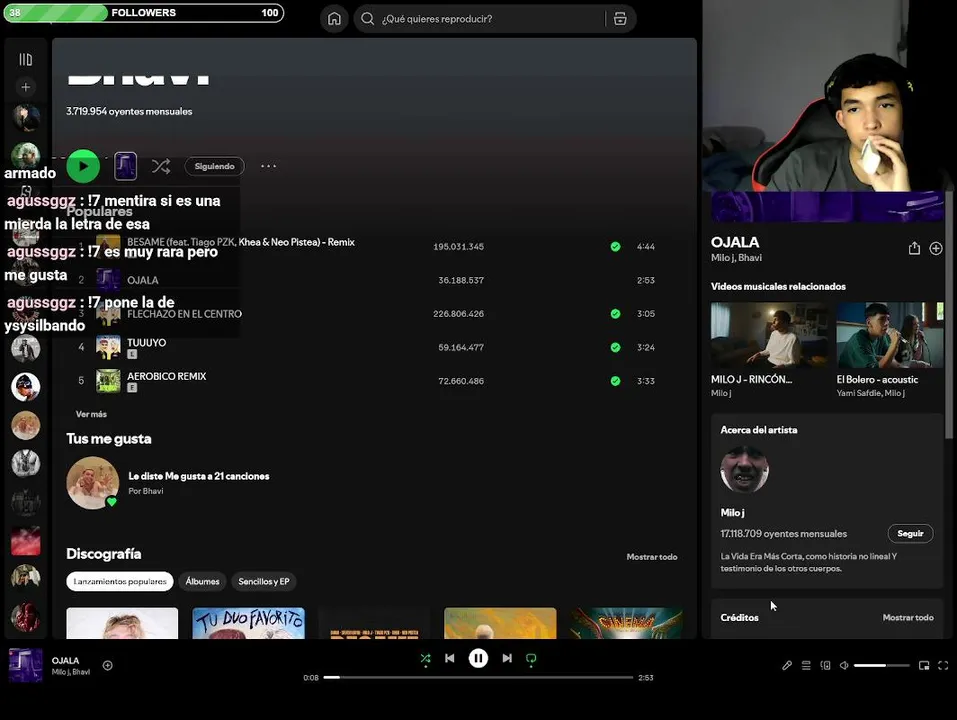Open the OJALA preview card beside play
The image size is (957, 720).
[125, 166]
